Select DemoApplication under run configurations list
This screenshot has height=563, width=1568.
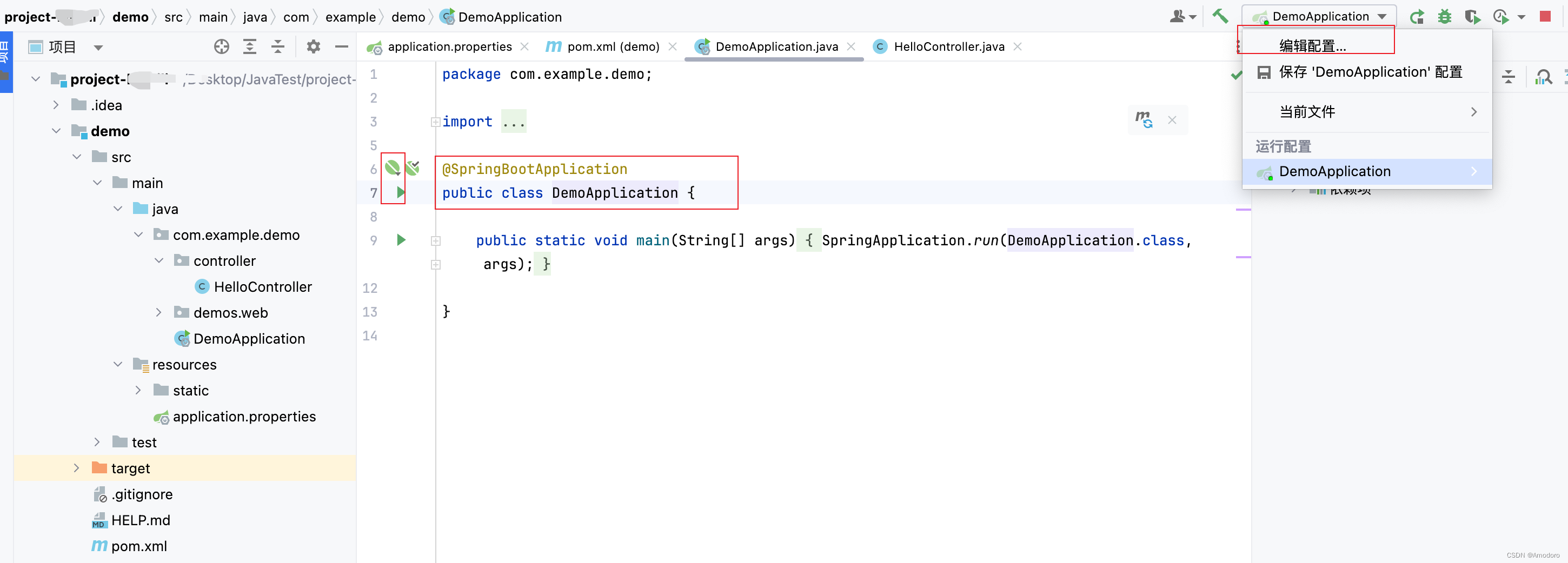click(x=1367, y=171)
